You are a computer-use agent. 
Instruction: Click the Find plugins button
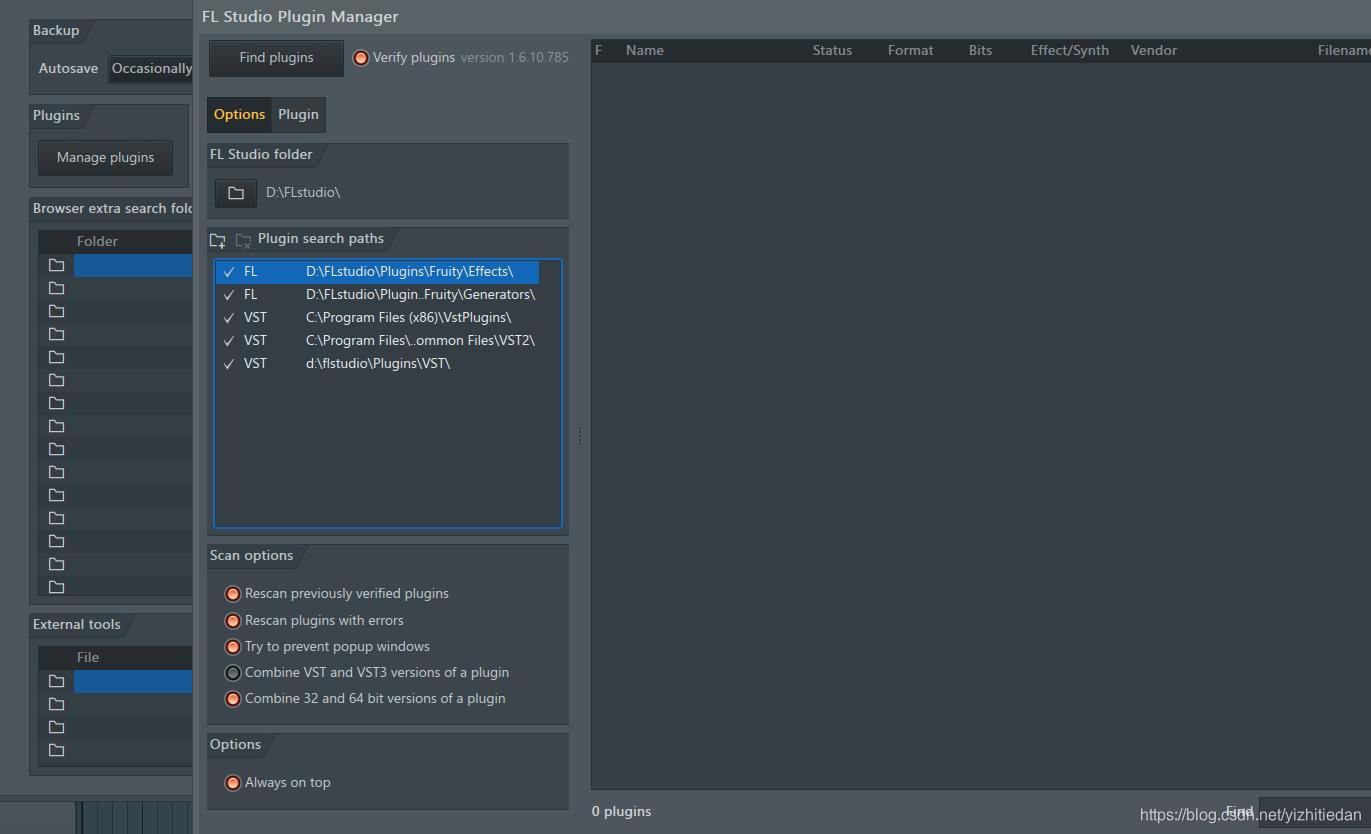(x=276, y=58)
